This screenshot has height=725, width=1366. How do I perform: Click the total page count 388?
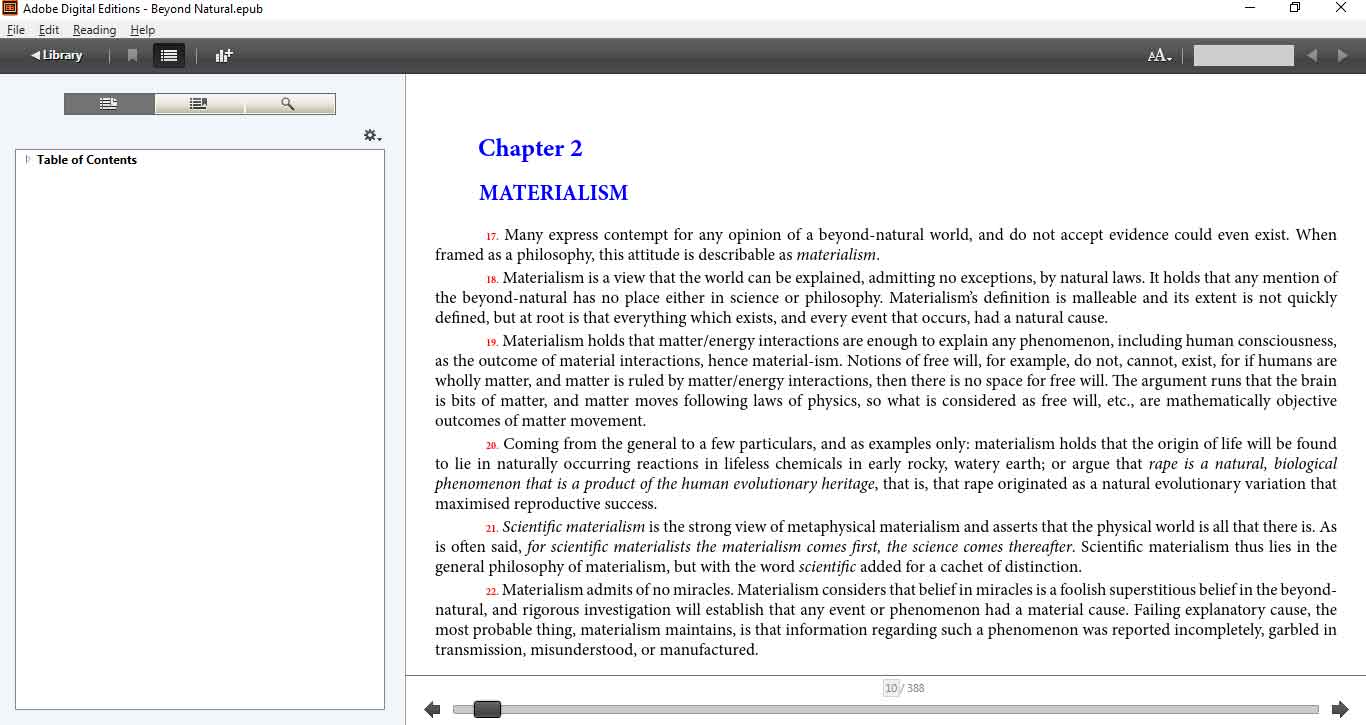click(915, 688)
